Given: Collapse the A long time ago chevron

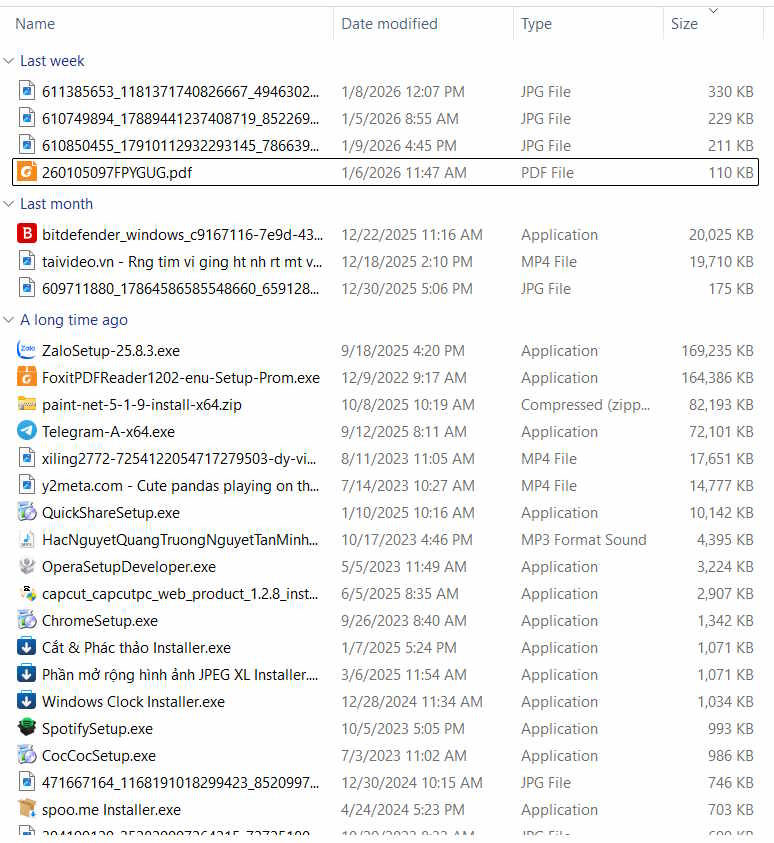Looking at the screenshot, I should click(x=8, y=320).
